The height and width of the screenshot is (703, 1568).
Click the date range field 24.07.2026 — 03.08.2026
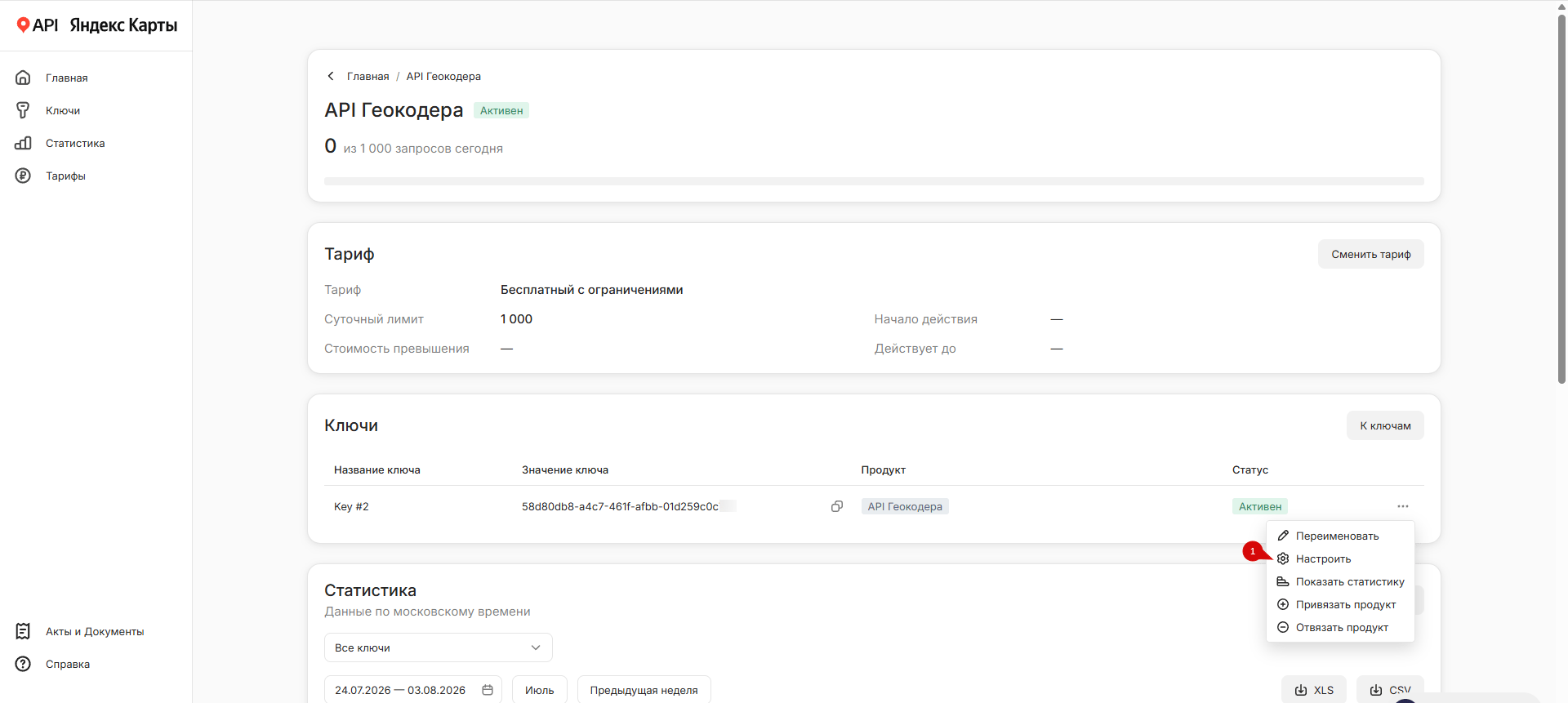(413, 690)
